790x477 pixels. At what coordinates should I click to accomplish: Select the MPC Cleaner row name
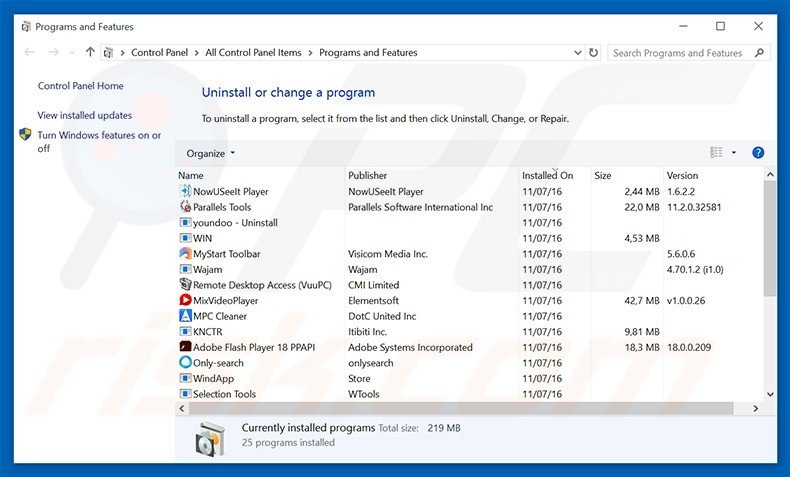coord(220,316)
